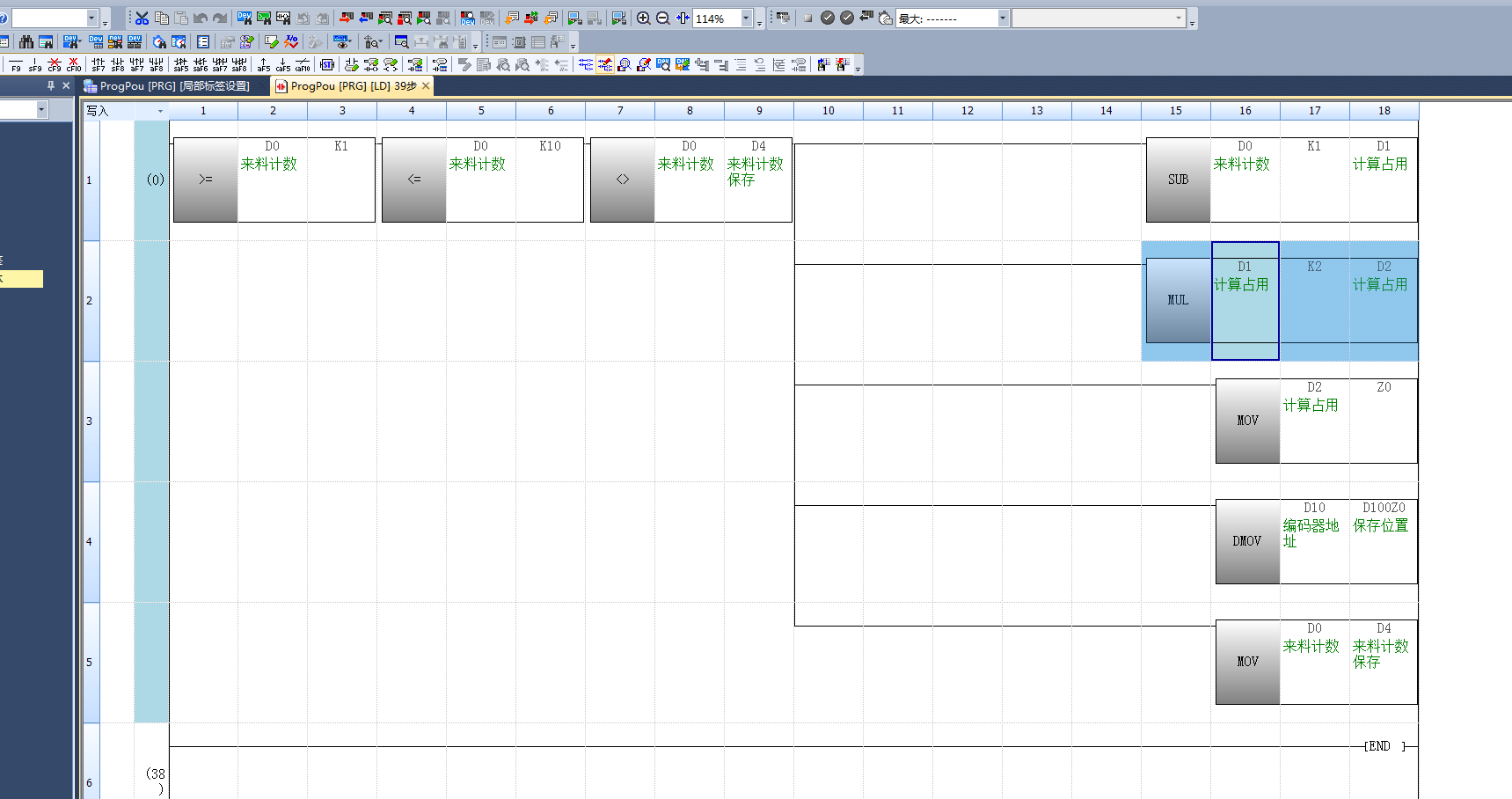The image size is (1512, 799).
Task: Click the binoculars find icon
Action: tap(26, 42)
